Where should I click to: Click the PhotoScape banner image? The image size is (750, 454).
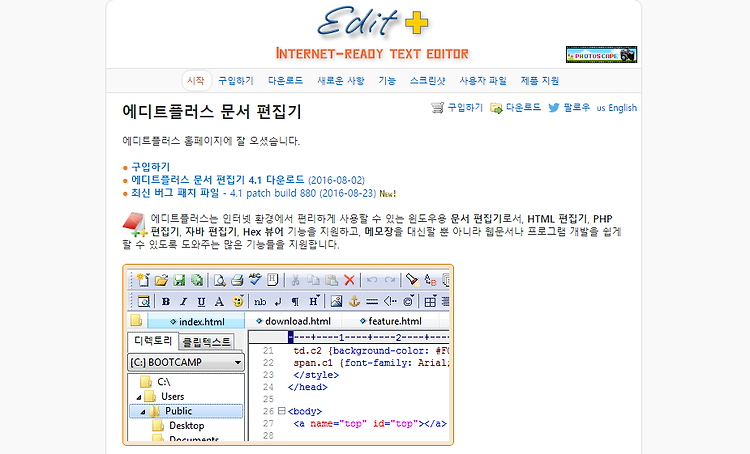[601, 55]
